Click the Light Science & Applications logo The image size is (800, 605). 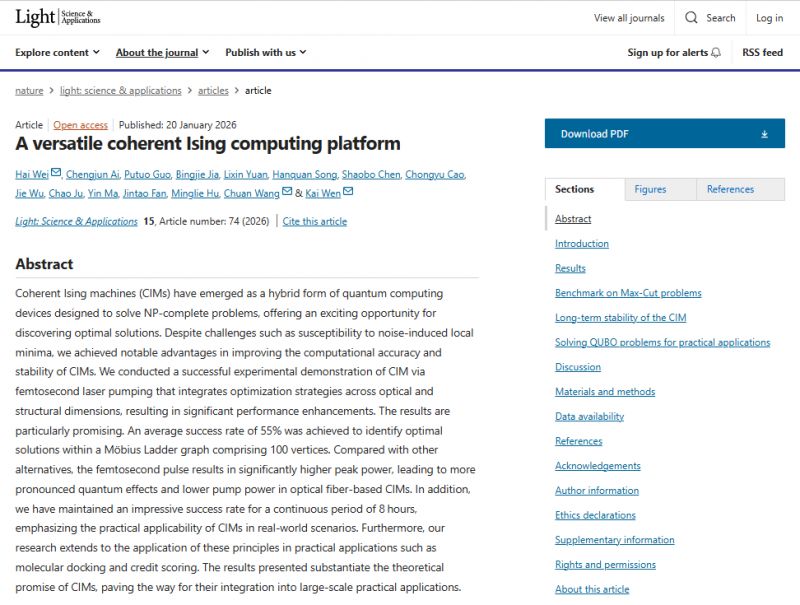58,17
